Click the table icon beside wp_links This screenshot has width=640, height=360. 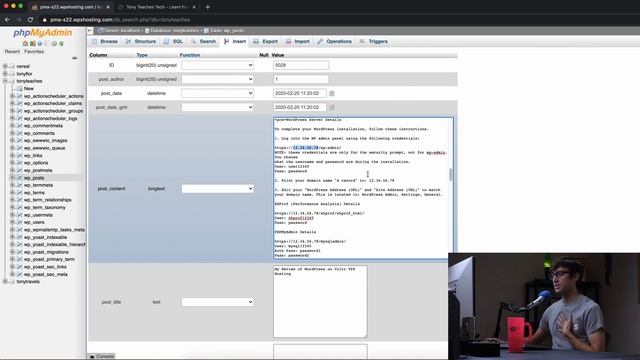(19, 156)
